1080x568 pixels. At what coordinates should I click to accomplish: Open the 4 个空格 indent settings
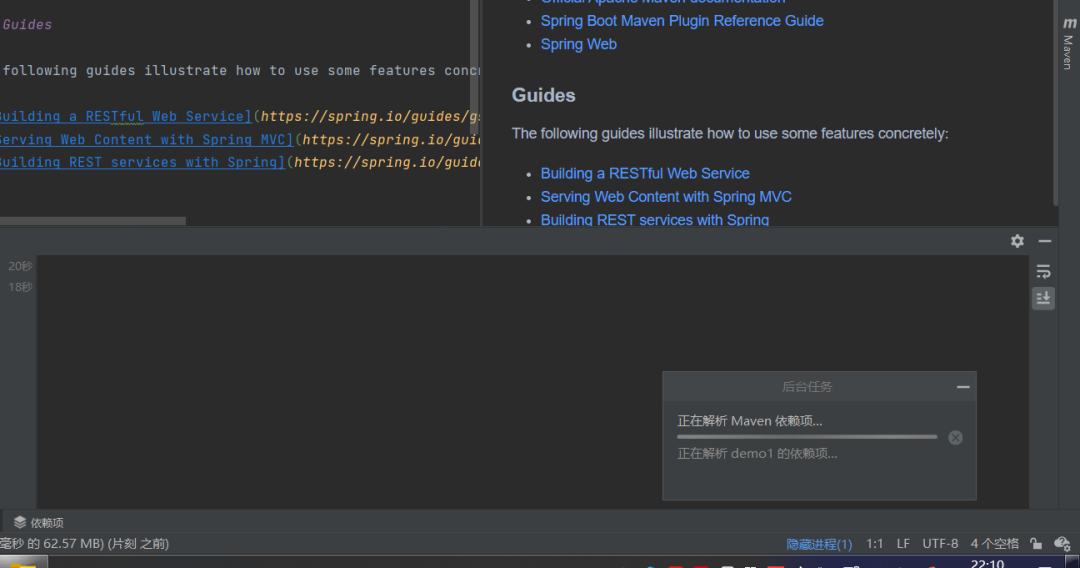[x=995, y=544]
